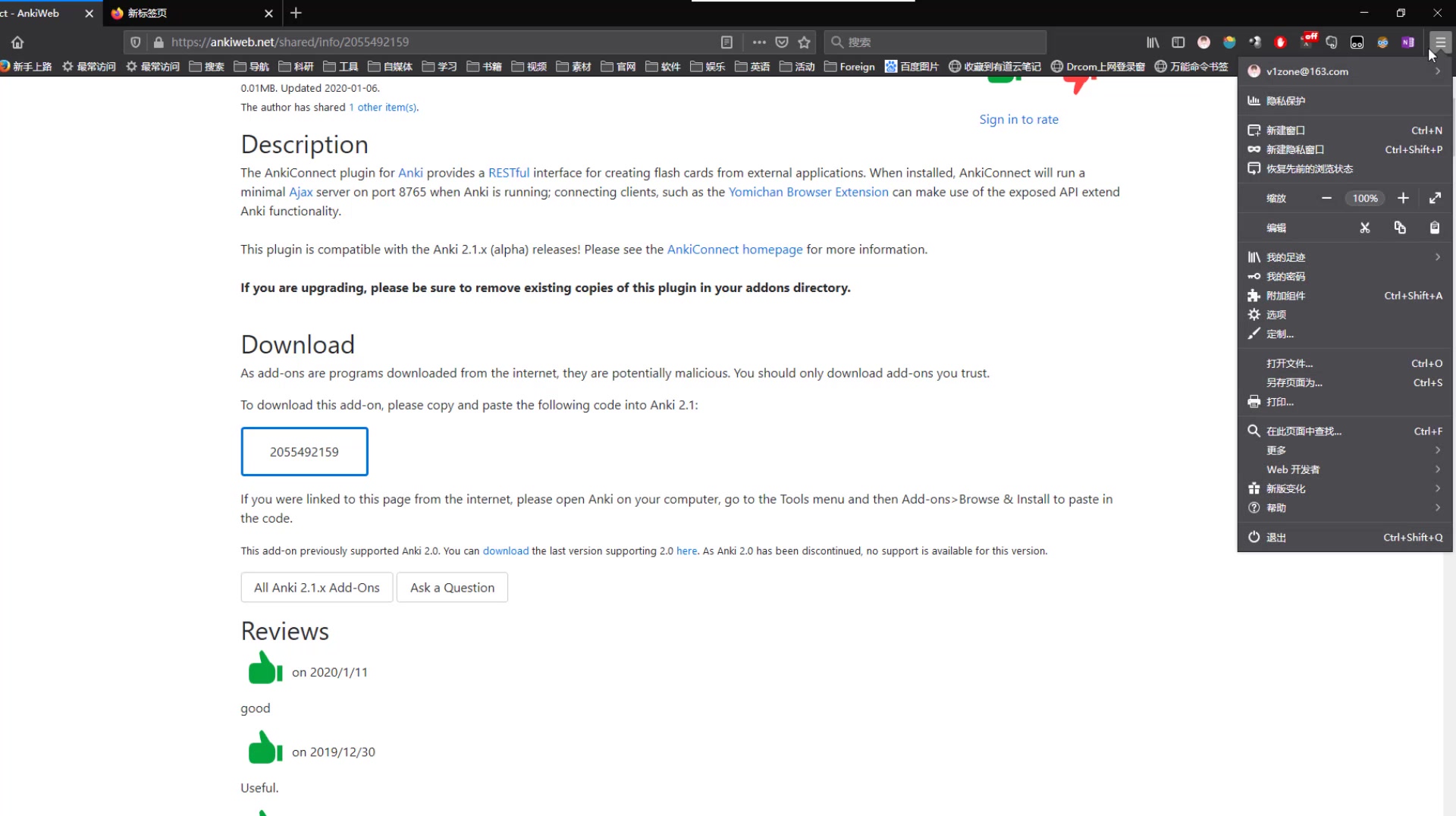Save page to Pocket icon
This screenshot has height=816, width=1456.
coord(782,42)
